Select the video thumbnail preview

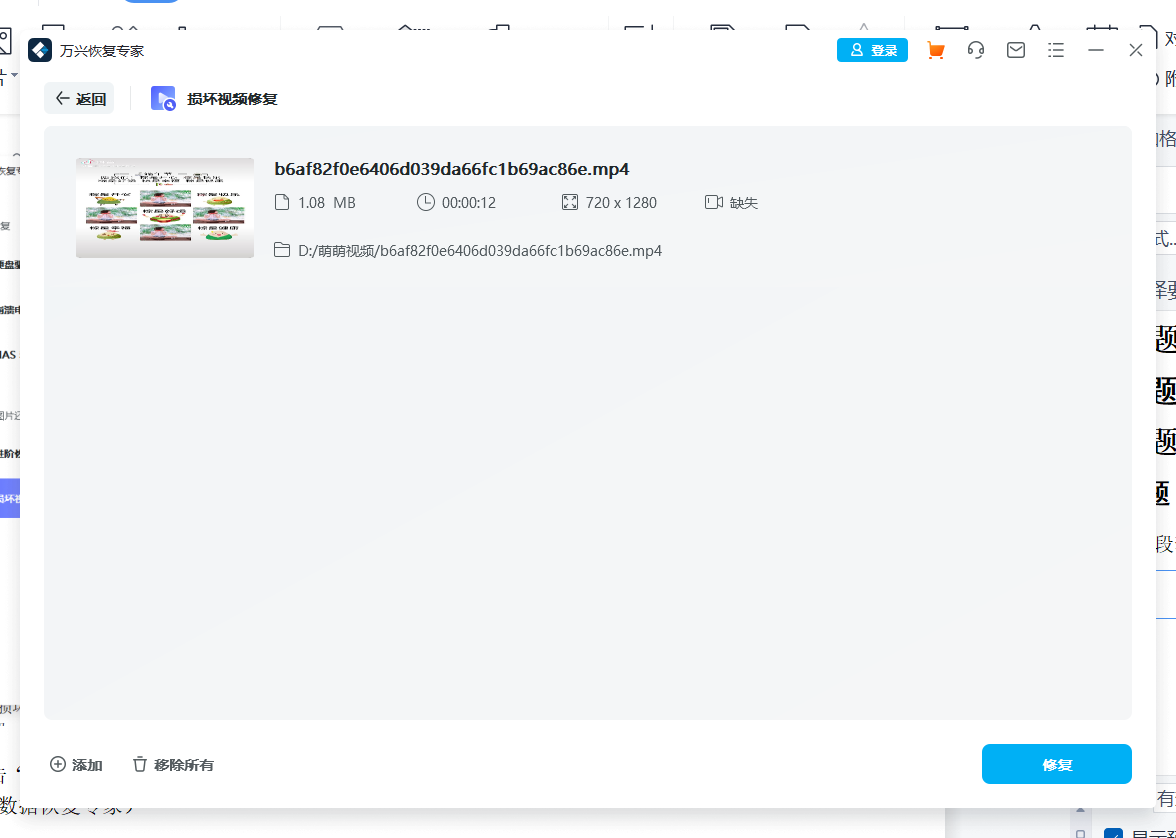click(165, 208)
